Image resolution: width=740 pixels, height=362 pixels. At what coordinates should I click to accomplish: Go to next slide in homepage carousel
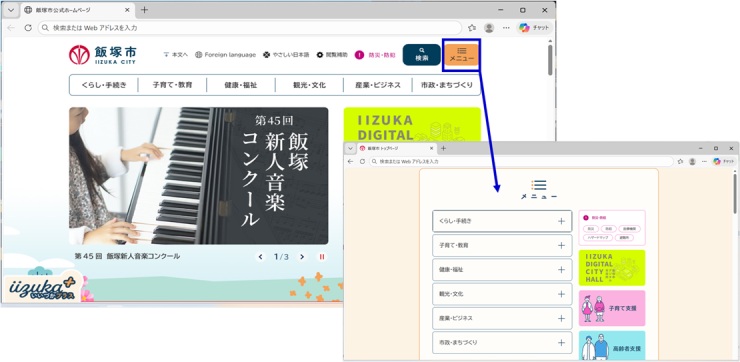pyautogui.click(x=302, y=257)
